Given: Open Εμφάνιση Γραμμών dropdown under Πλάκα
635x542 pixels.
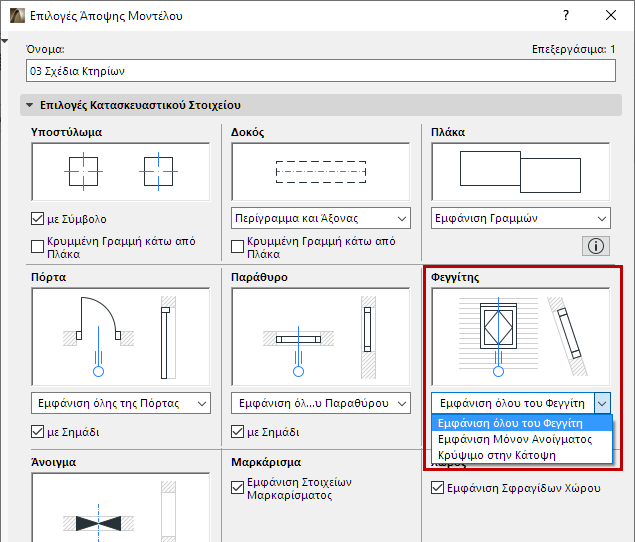Looking at the screenshot, I should point(521,218).
